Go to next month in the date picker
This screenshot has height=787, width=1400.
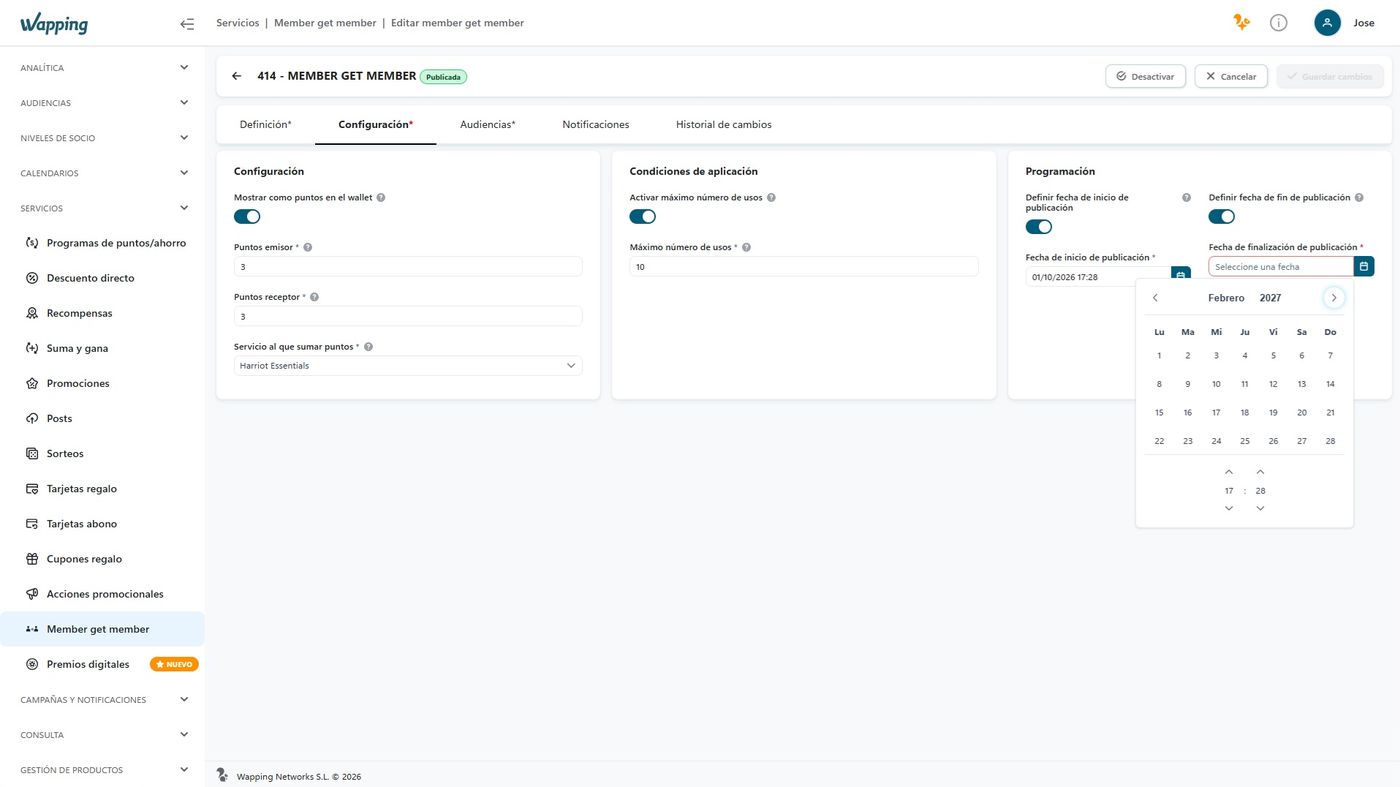1333,298
